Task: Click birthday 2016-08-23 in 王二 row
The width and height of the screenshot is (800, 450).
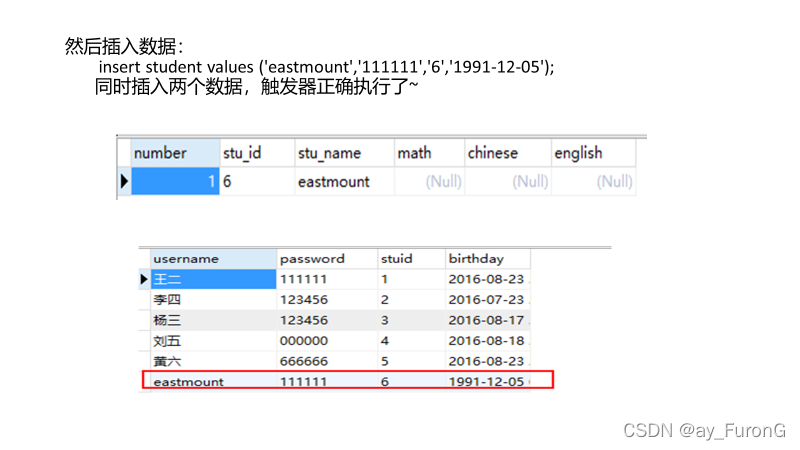Action: 488,279
